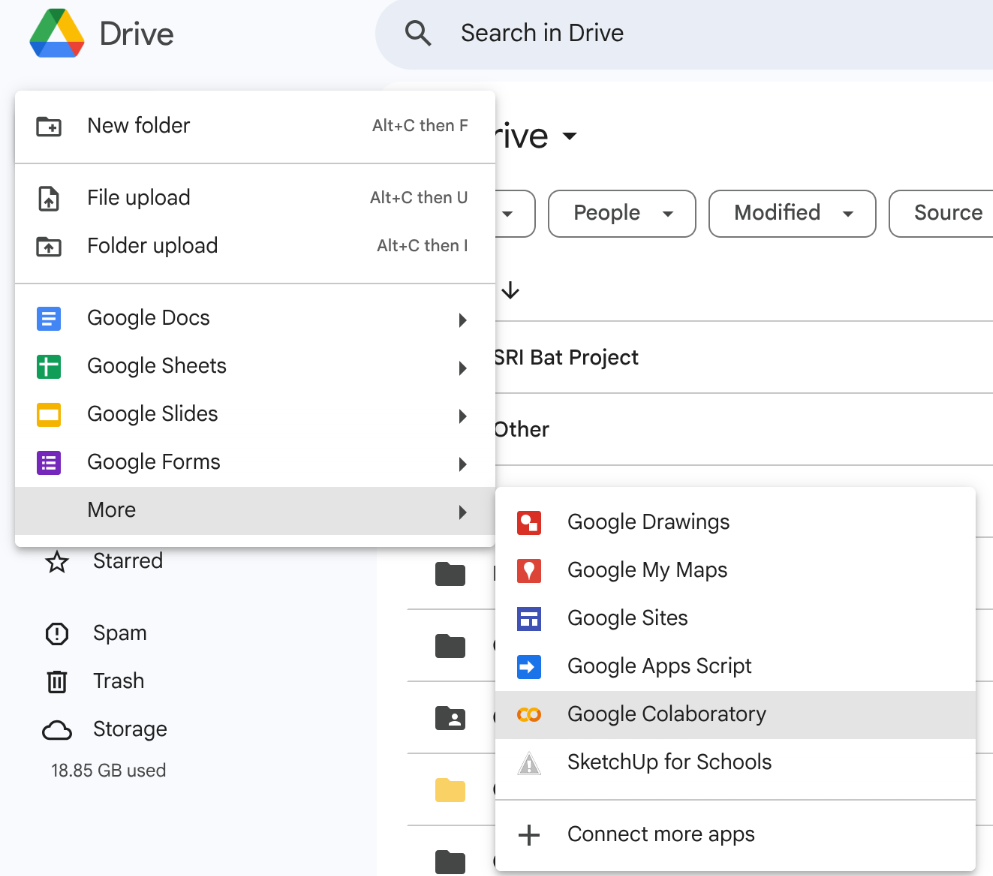Expand the Google Sheets submenu arrow
The height and width of the screenshot is (876, 993).
(462, 368)
